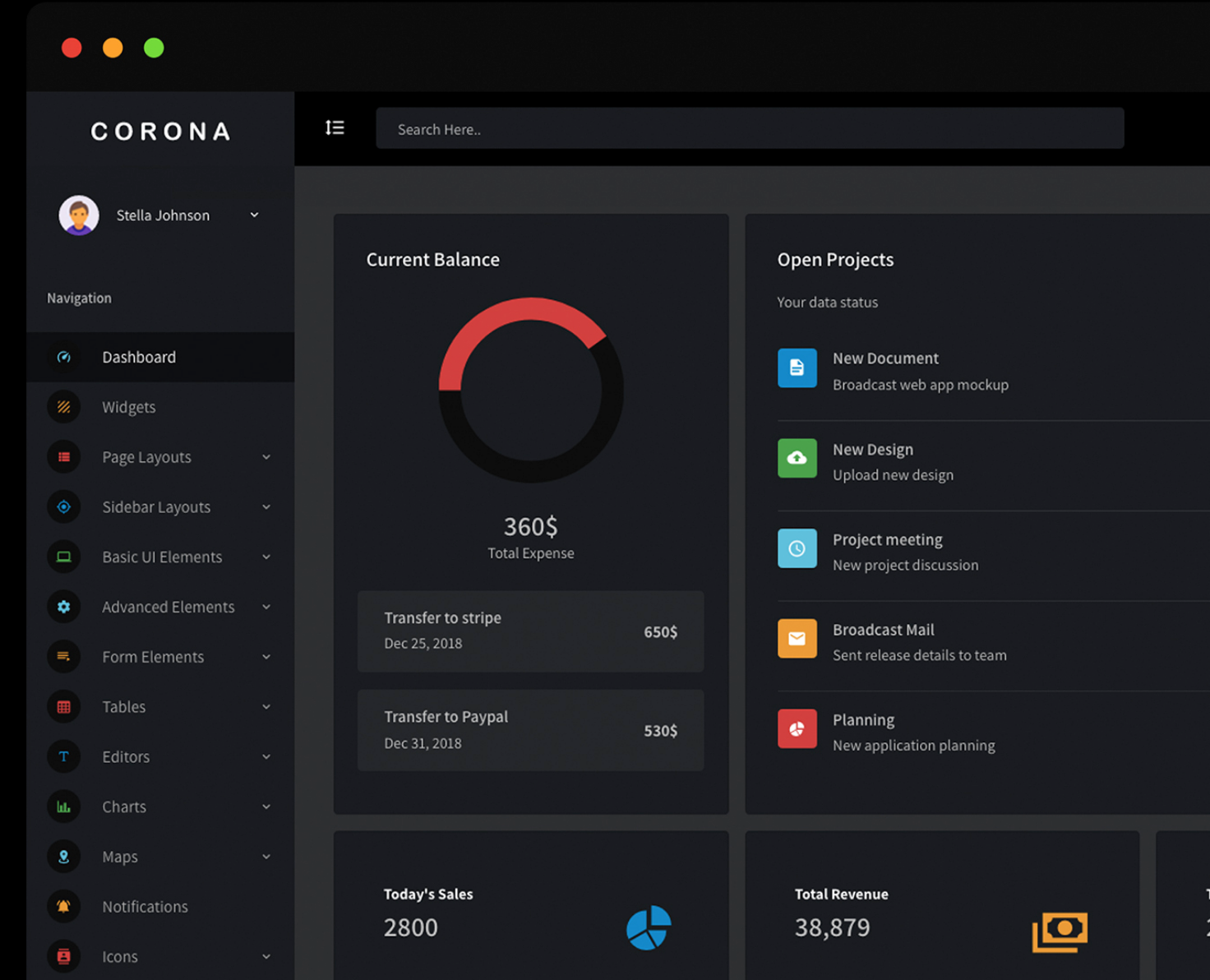
Task: Click the green New Design upload icon
Action: click(x=797, y=458)
